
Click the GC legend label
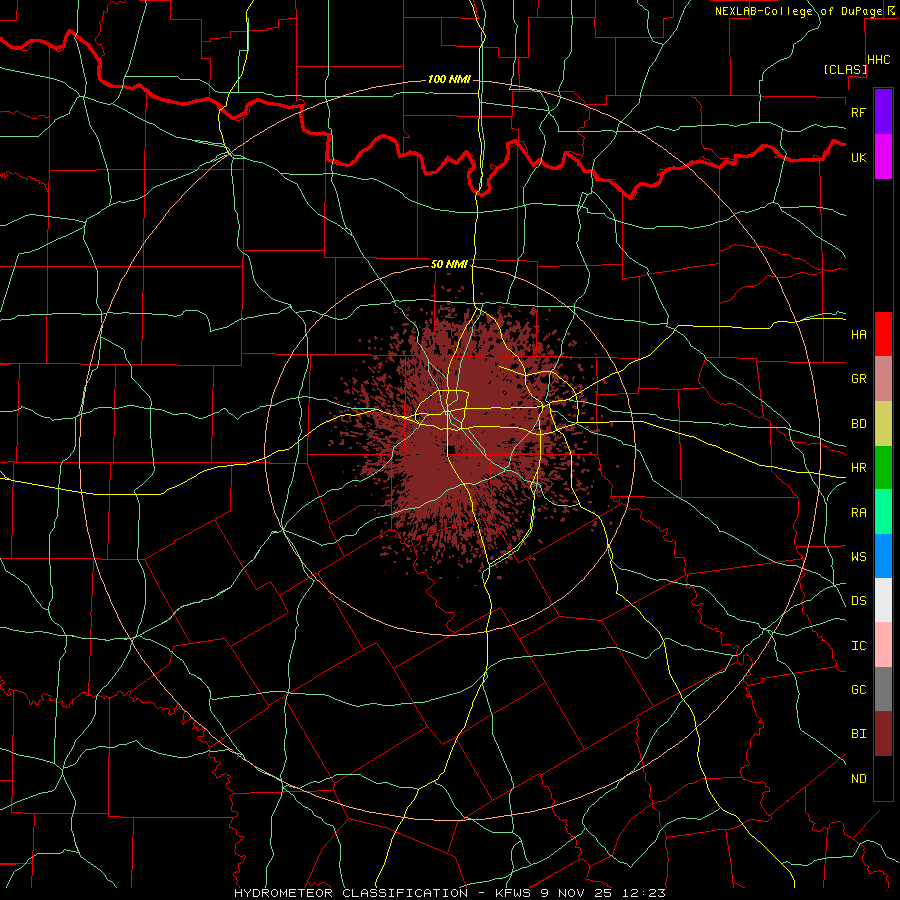point(859,689)
